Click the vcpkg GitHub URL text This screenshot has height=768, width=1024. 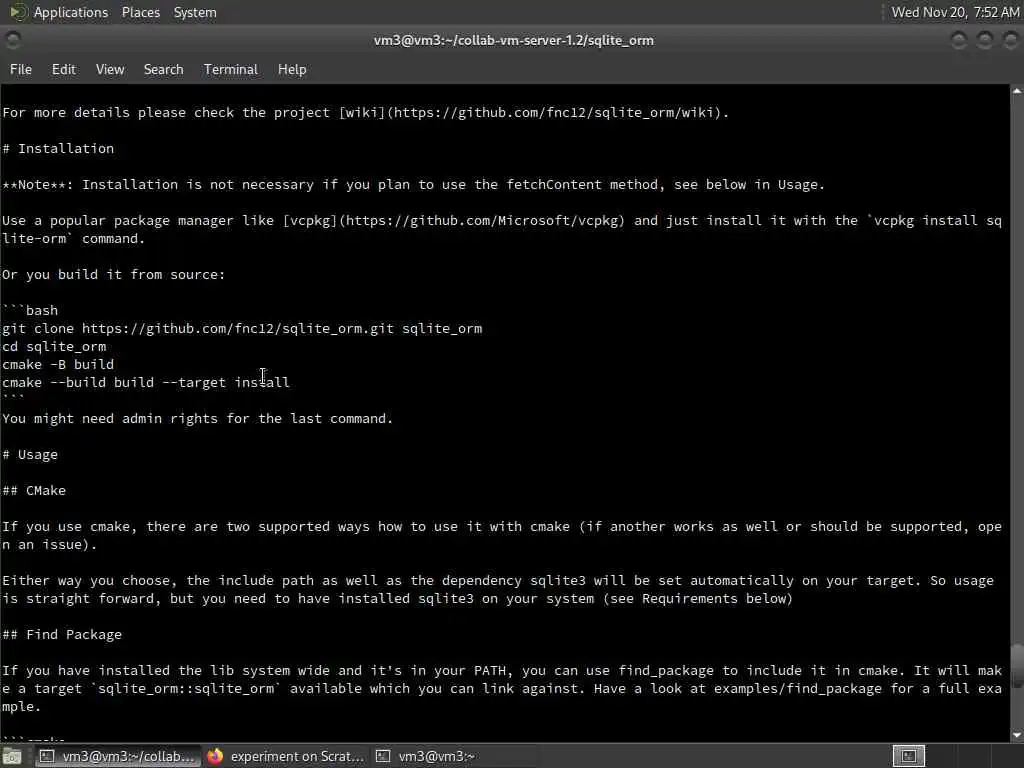pyautogui.click(x=481, y=220)
